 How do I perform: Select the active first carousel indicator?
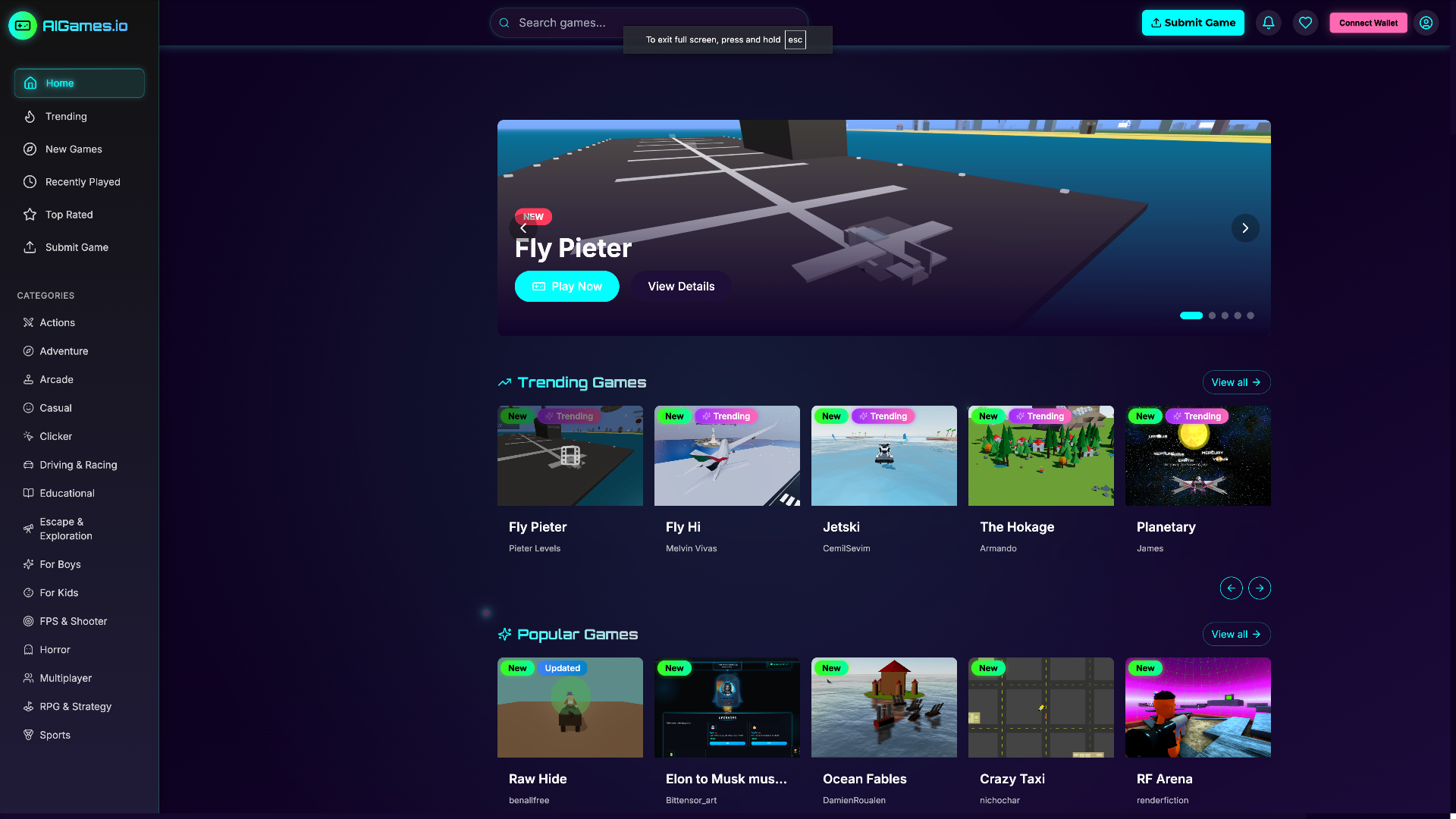[x=1191, y=315]
